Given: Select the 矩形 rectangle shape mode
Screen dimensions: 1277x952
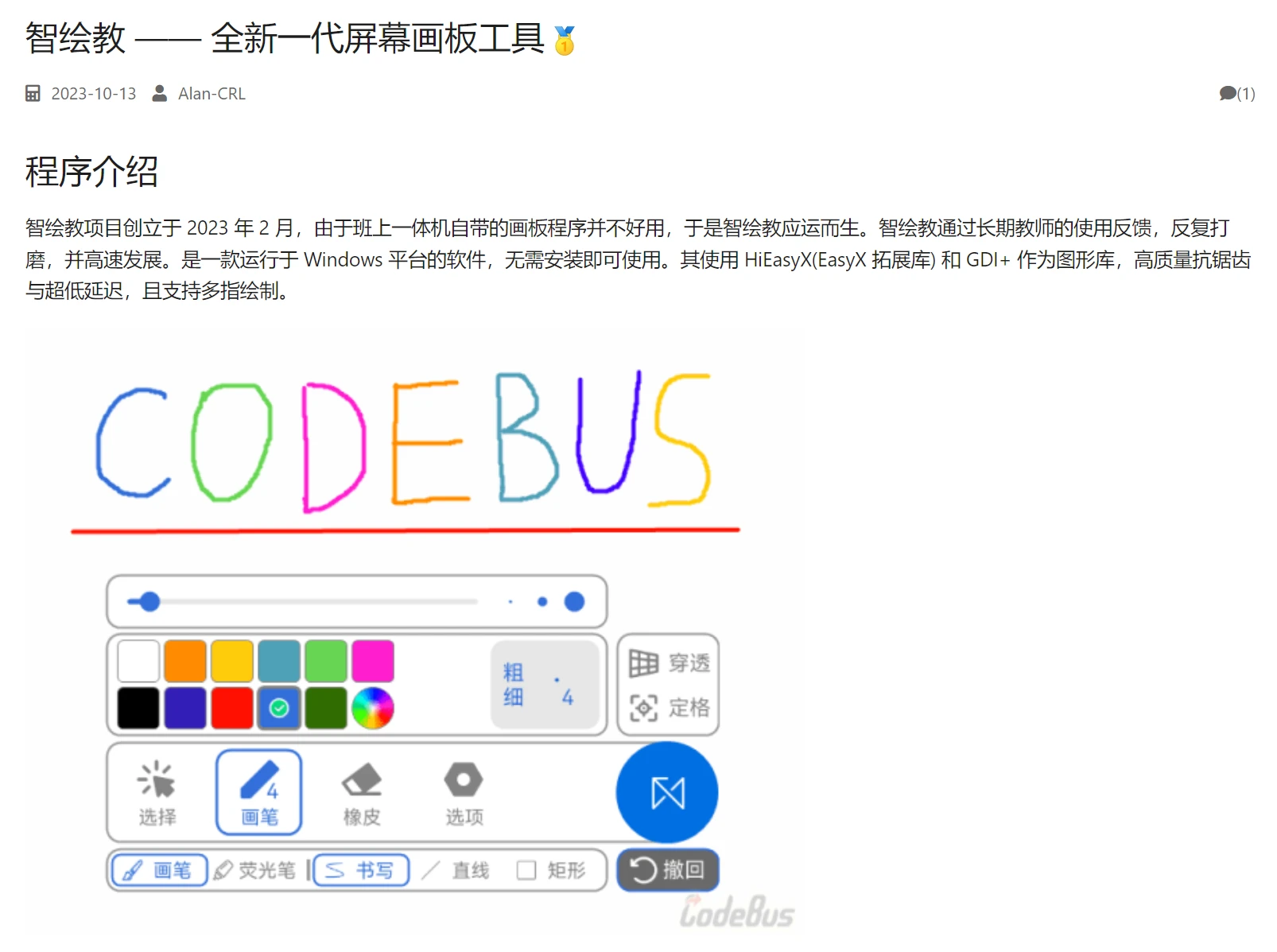Looking at the screenshot, I should click(x=551, y=870).
